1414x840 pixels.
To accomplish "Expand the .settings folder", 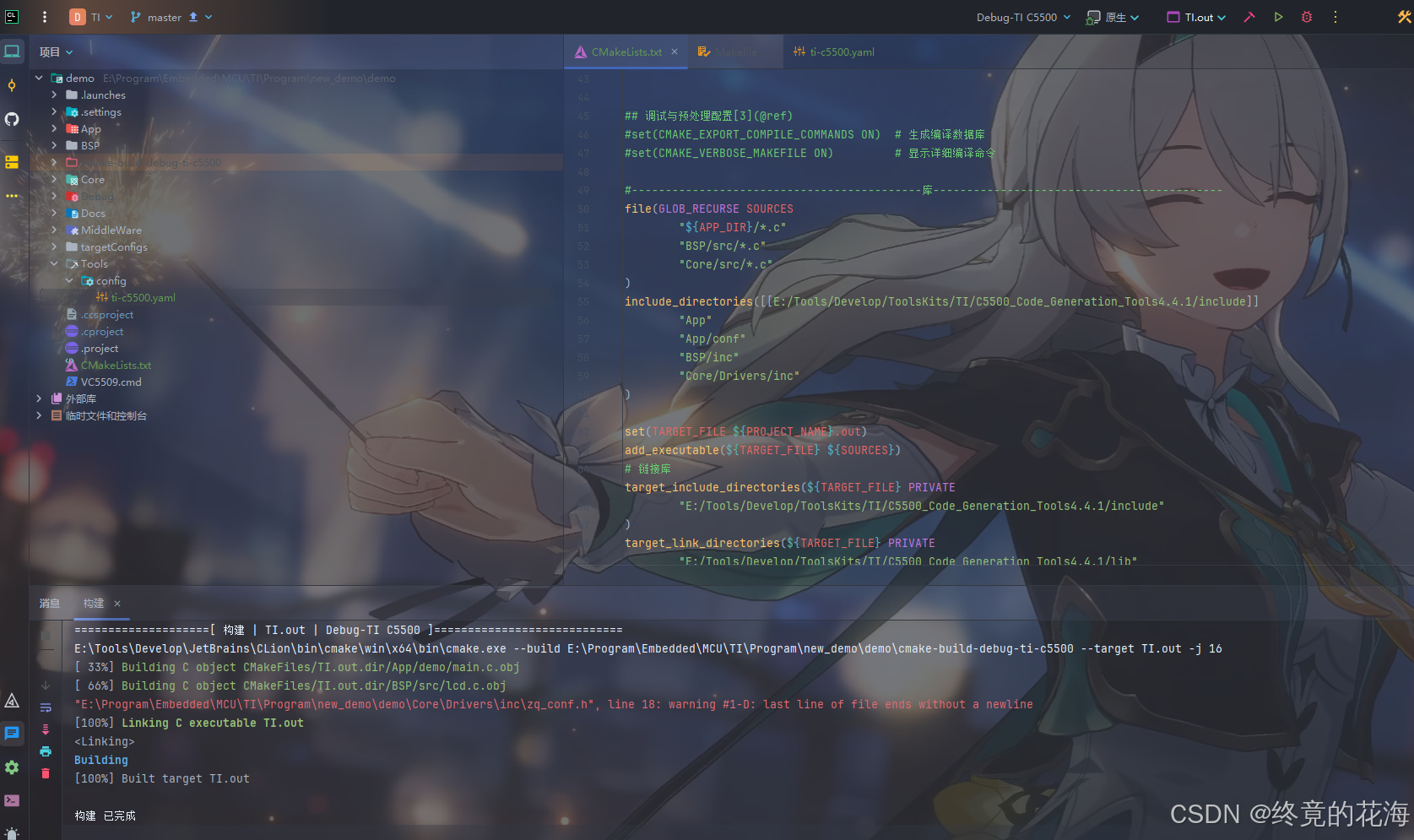I will pos(54,111).
